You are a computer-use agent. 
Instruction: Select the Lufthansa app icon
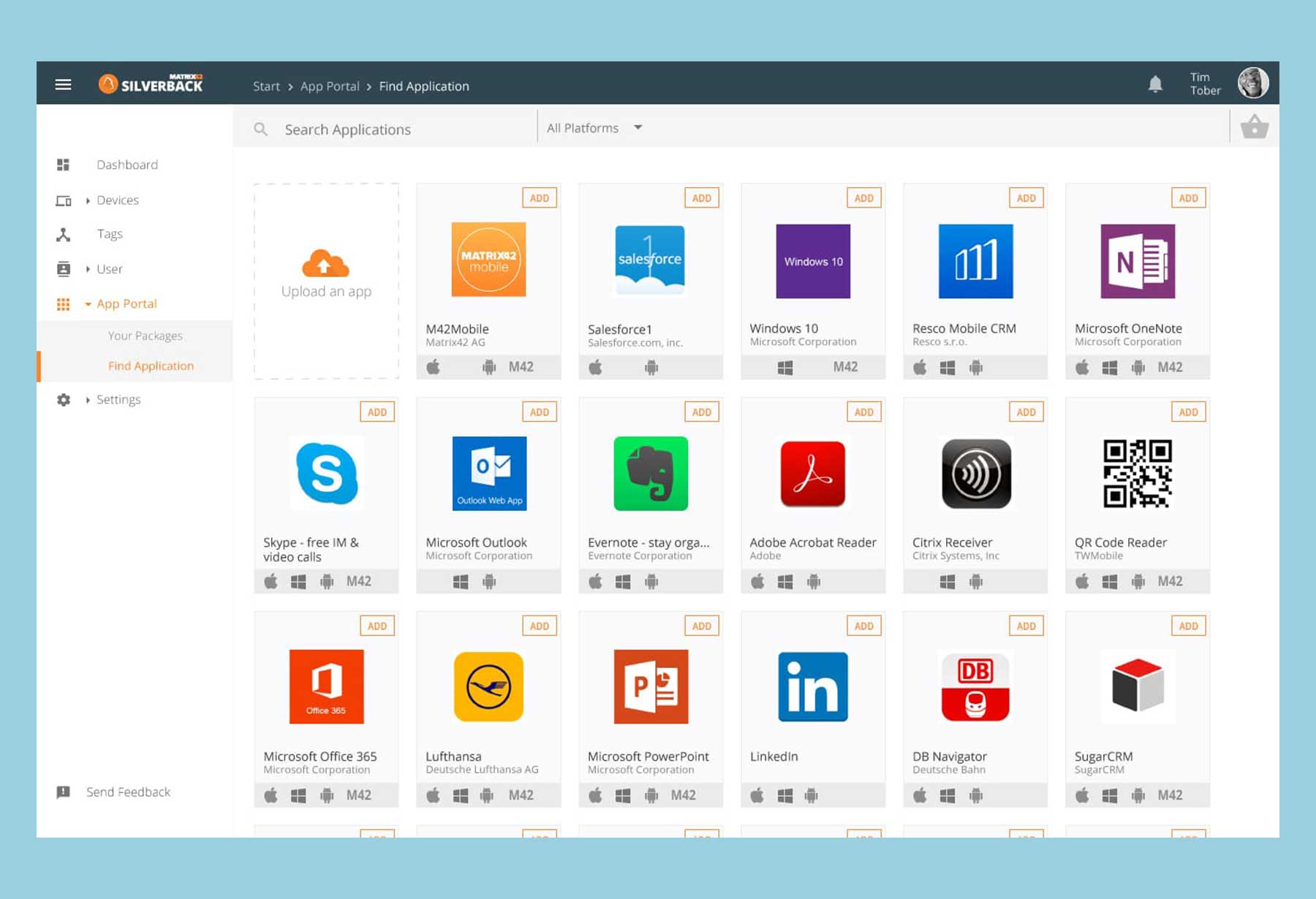[x=488, y=687]
